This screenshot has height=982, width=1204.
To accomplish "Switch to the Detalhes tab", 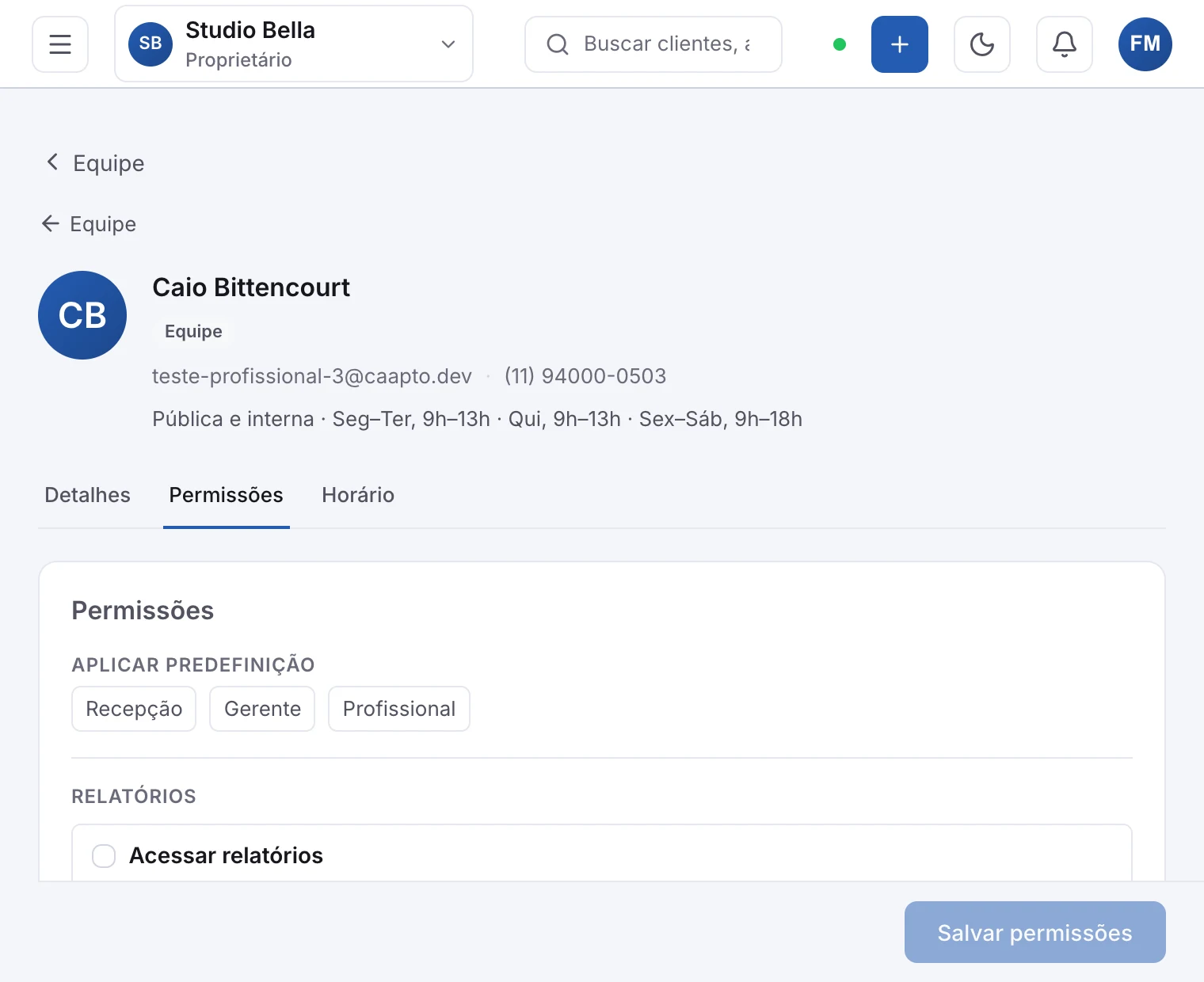I will coord(88,495).
